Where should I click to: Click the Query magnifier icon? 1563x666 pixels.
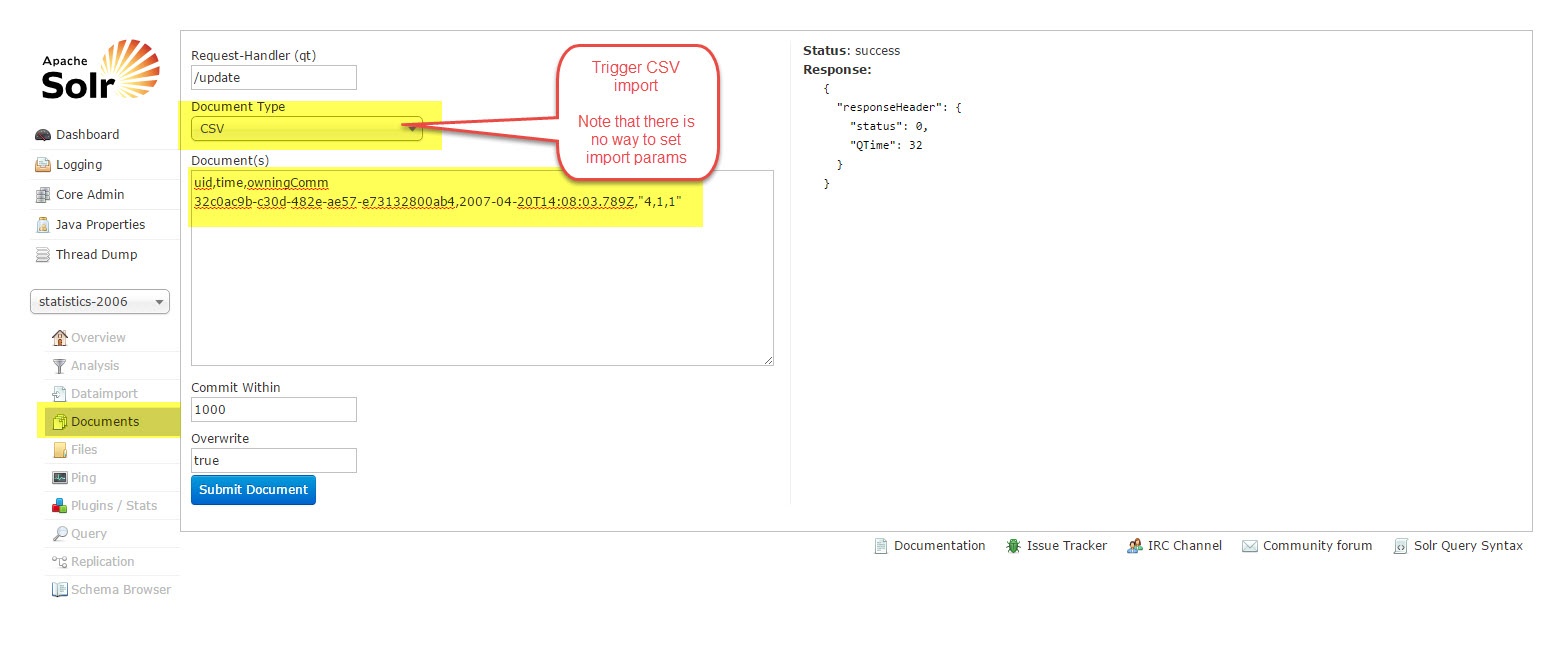coord(60,534)
